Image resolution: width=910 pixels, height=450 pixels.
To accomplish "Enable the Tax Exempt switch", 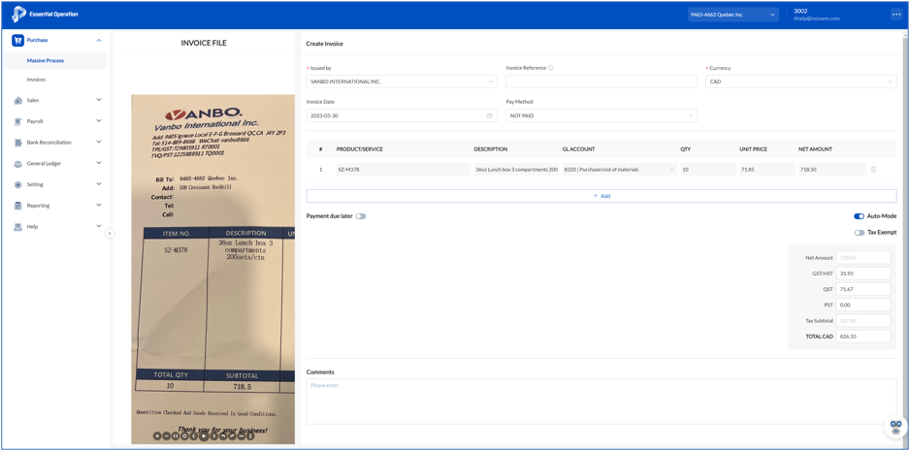I will point(859,232).
